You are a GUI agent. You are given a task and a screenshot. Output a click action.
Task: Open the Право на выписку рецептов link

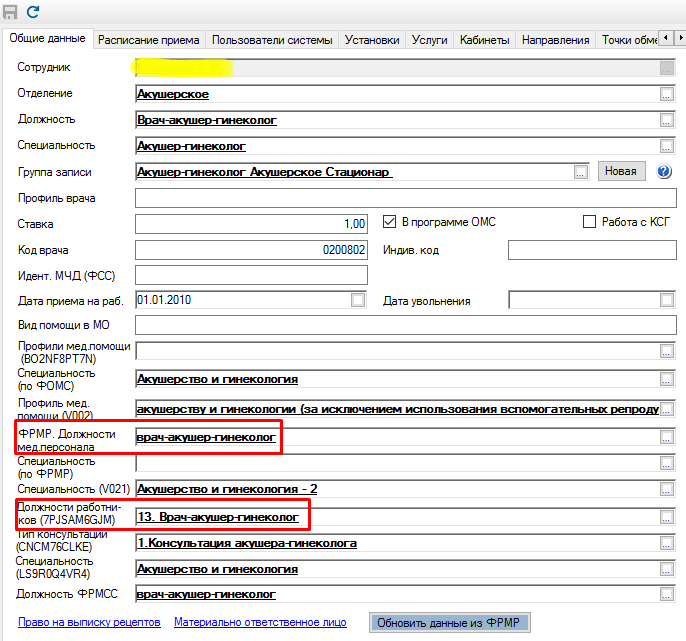(89, 622)
